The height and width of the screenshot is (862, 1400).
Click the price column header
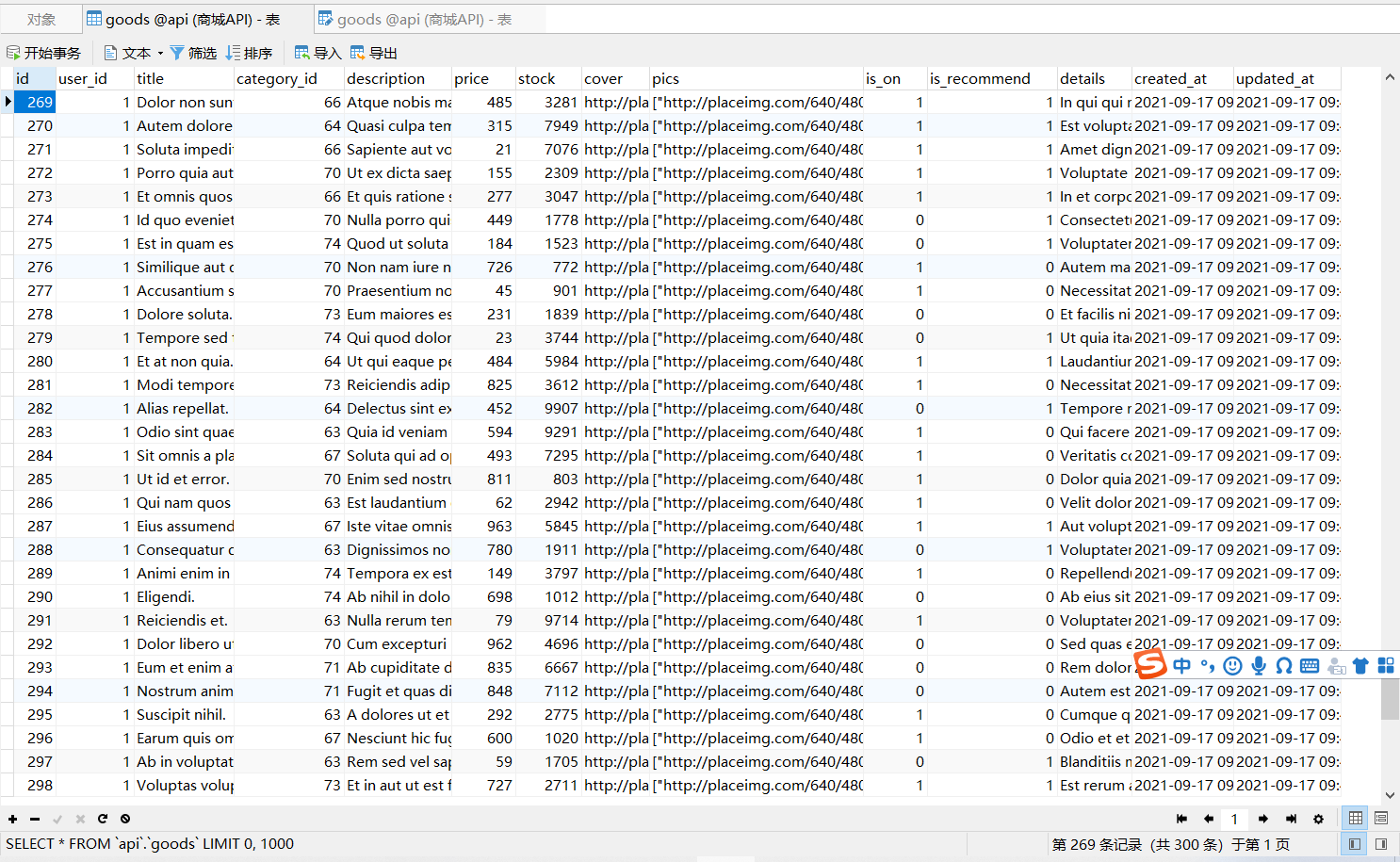[483, 78]
